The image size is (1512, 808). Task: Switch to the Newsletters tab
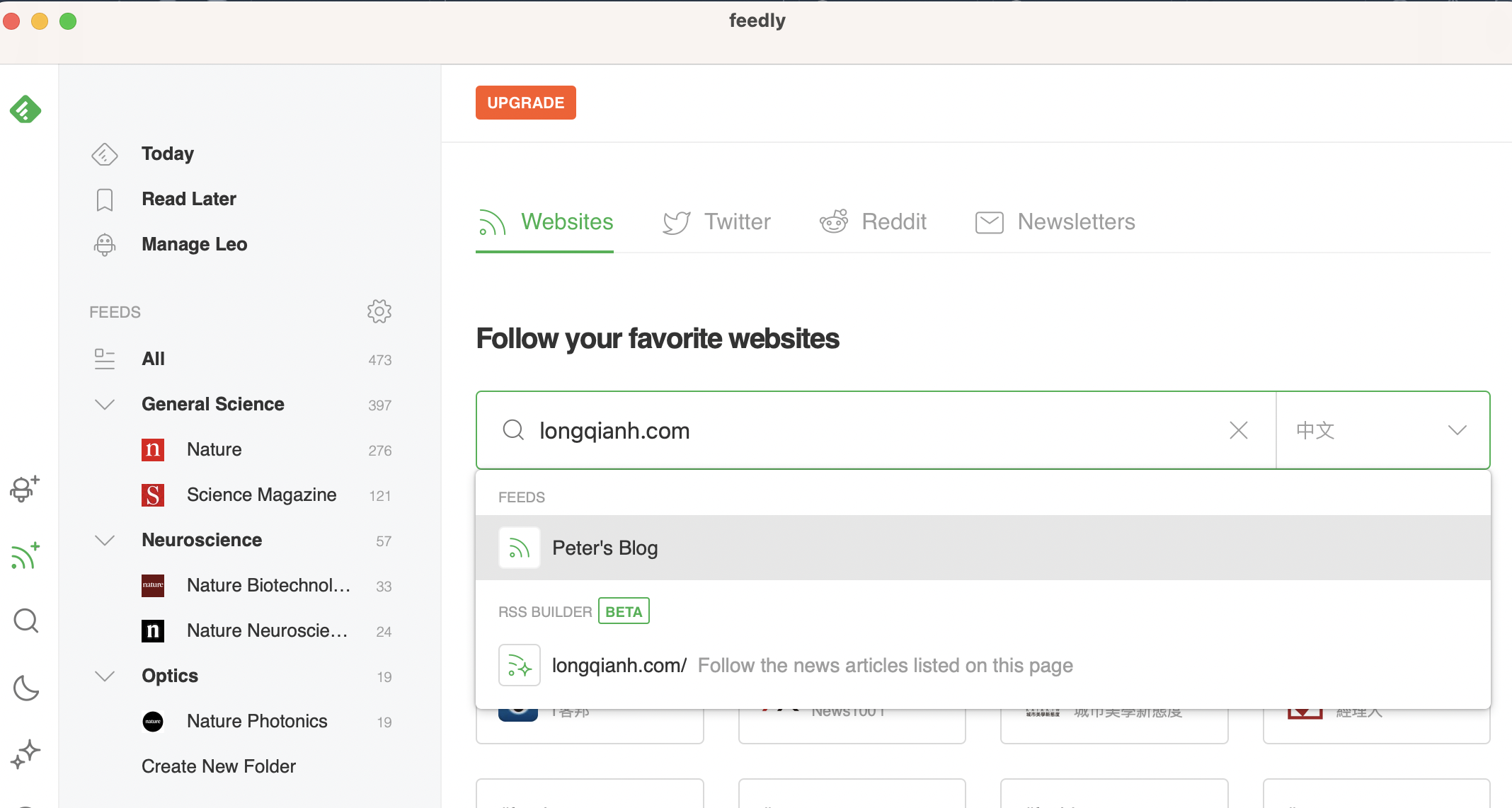pos(1055,222)
